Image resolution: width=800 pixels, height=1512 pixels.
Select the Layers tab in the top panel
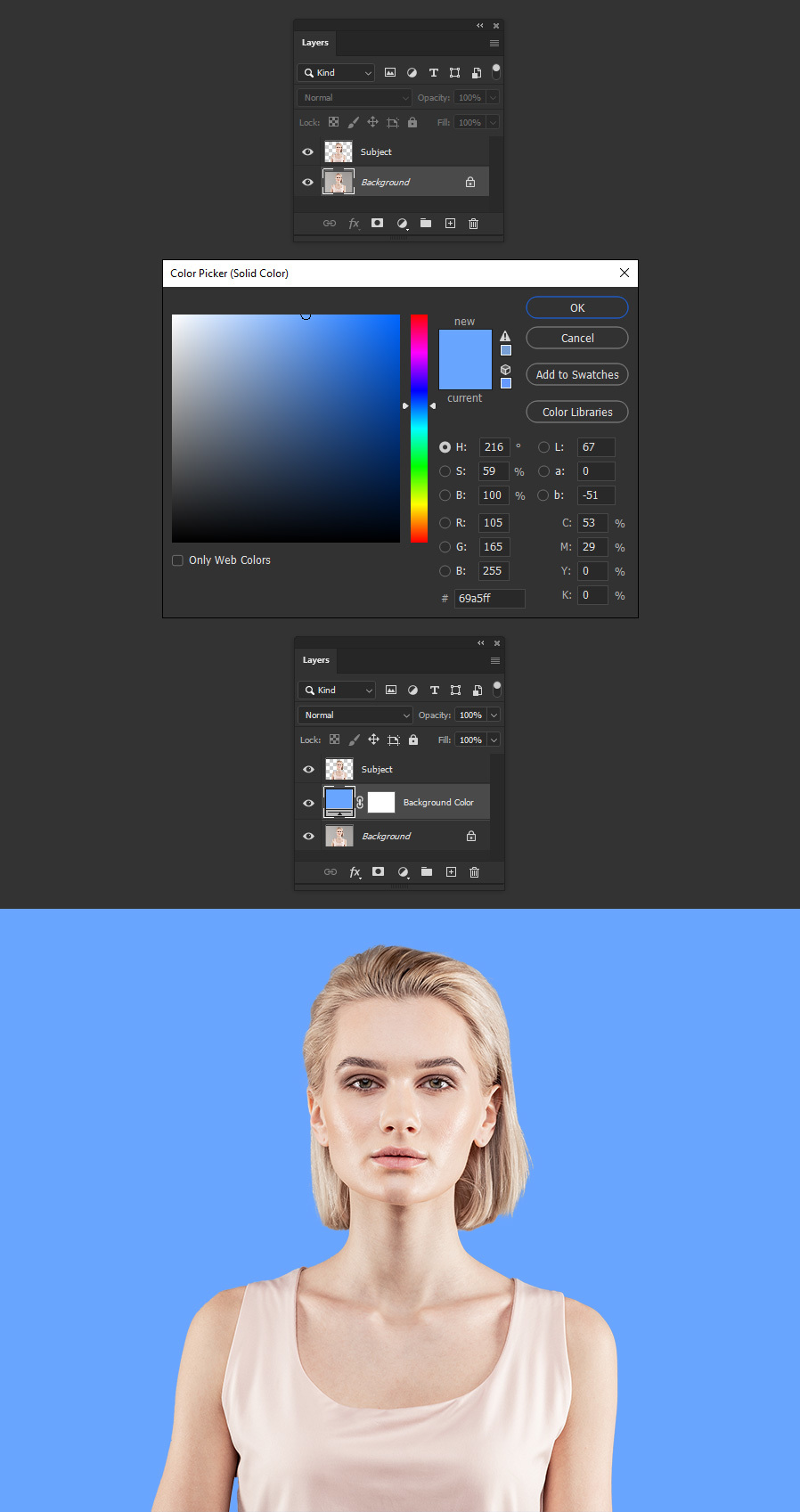[314, 43]
